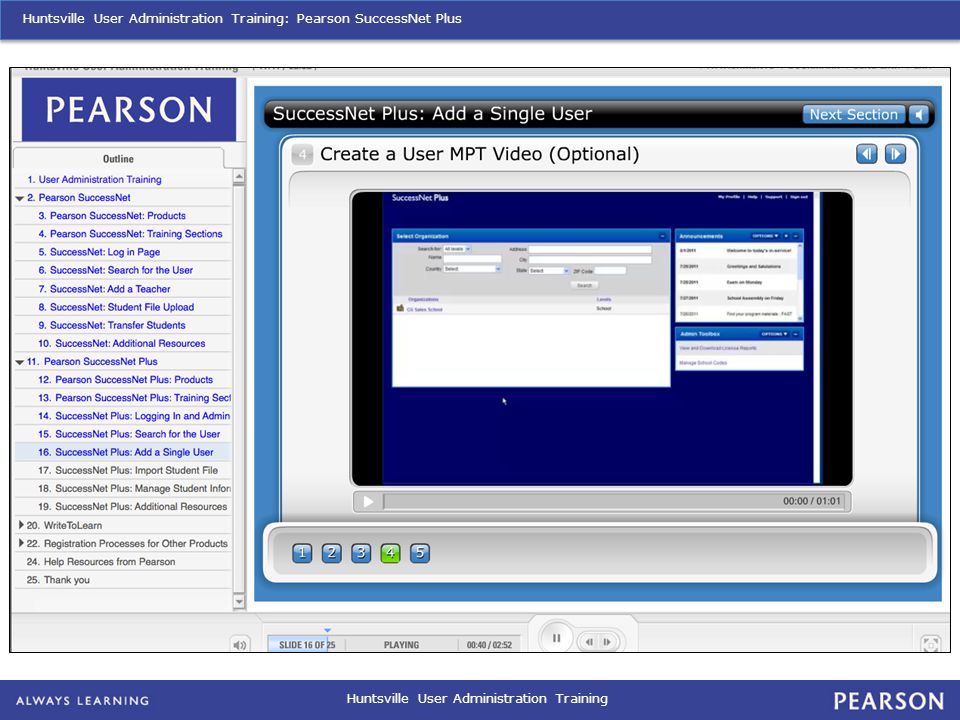
Task: Play the embedded Create a User video
Action: 368,501
